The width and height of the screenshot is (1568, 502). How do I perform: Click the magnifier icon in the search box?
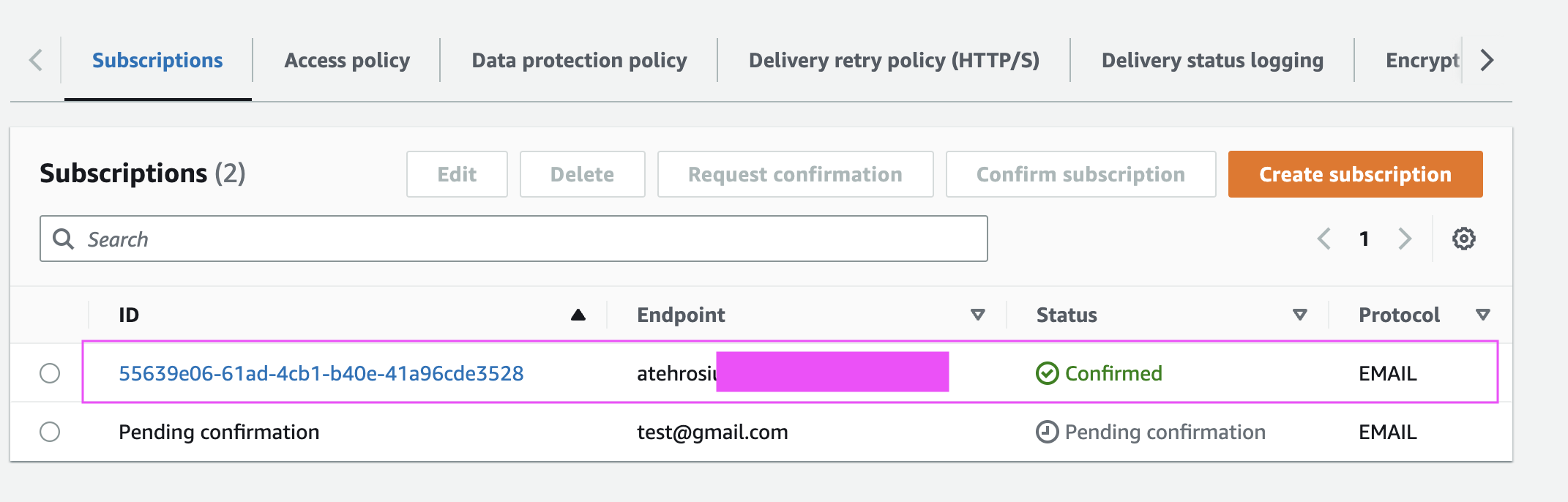click(x=64, y=239)
